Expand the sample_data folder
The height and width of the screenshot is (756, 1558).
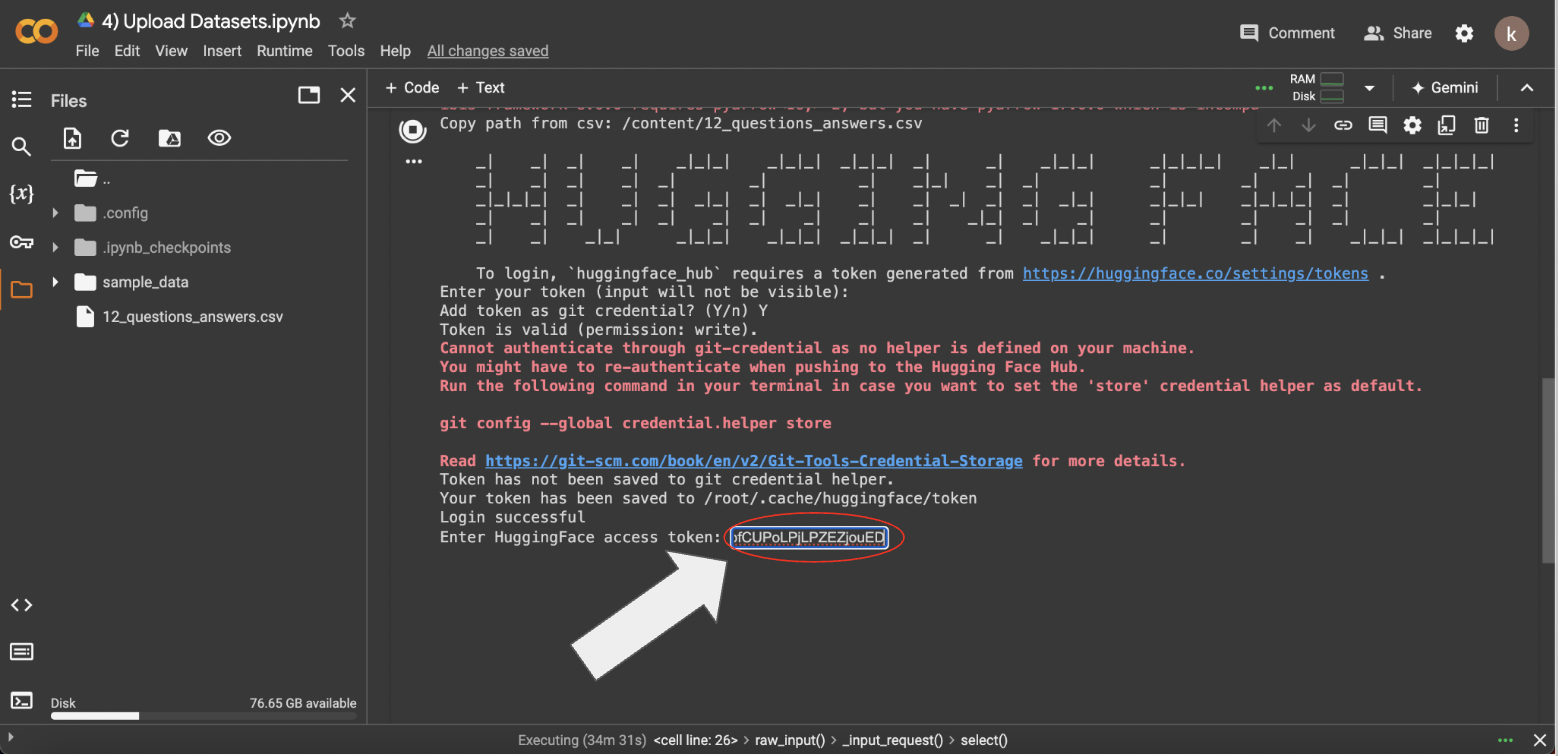56,282
